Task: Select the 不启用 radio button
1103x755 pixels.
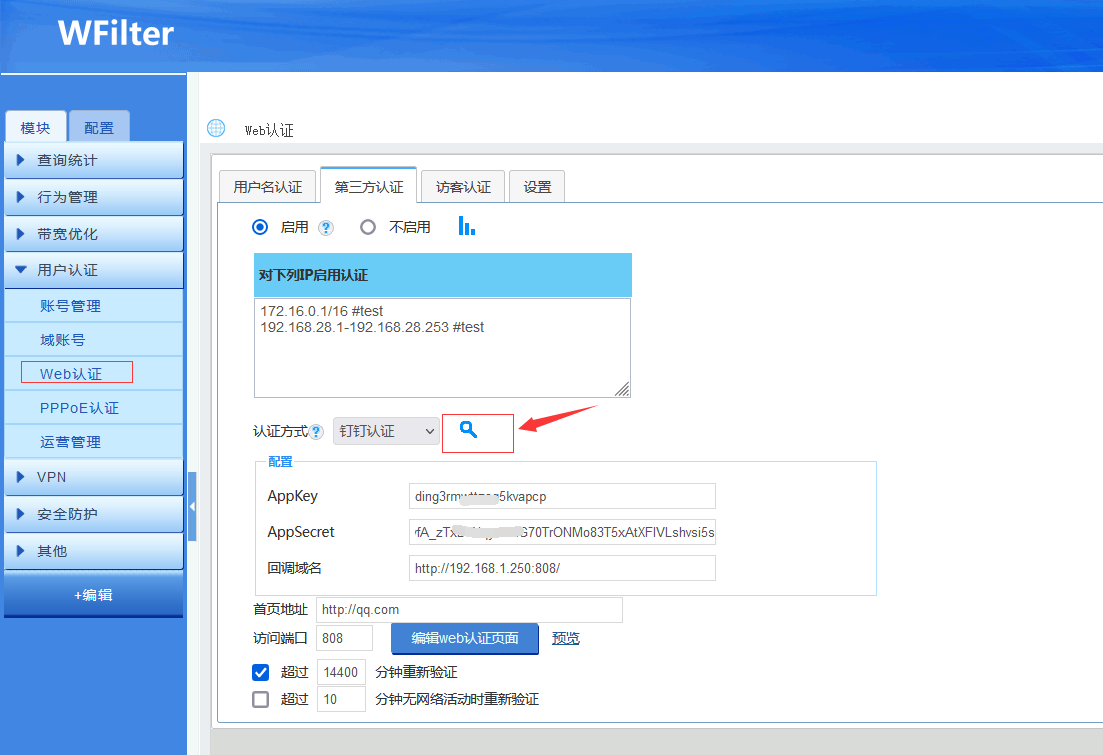Action: click(x=368, y=227)
